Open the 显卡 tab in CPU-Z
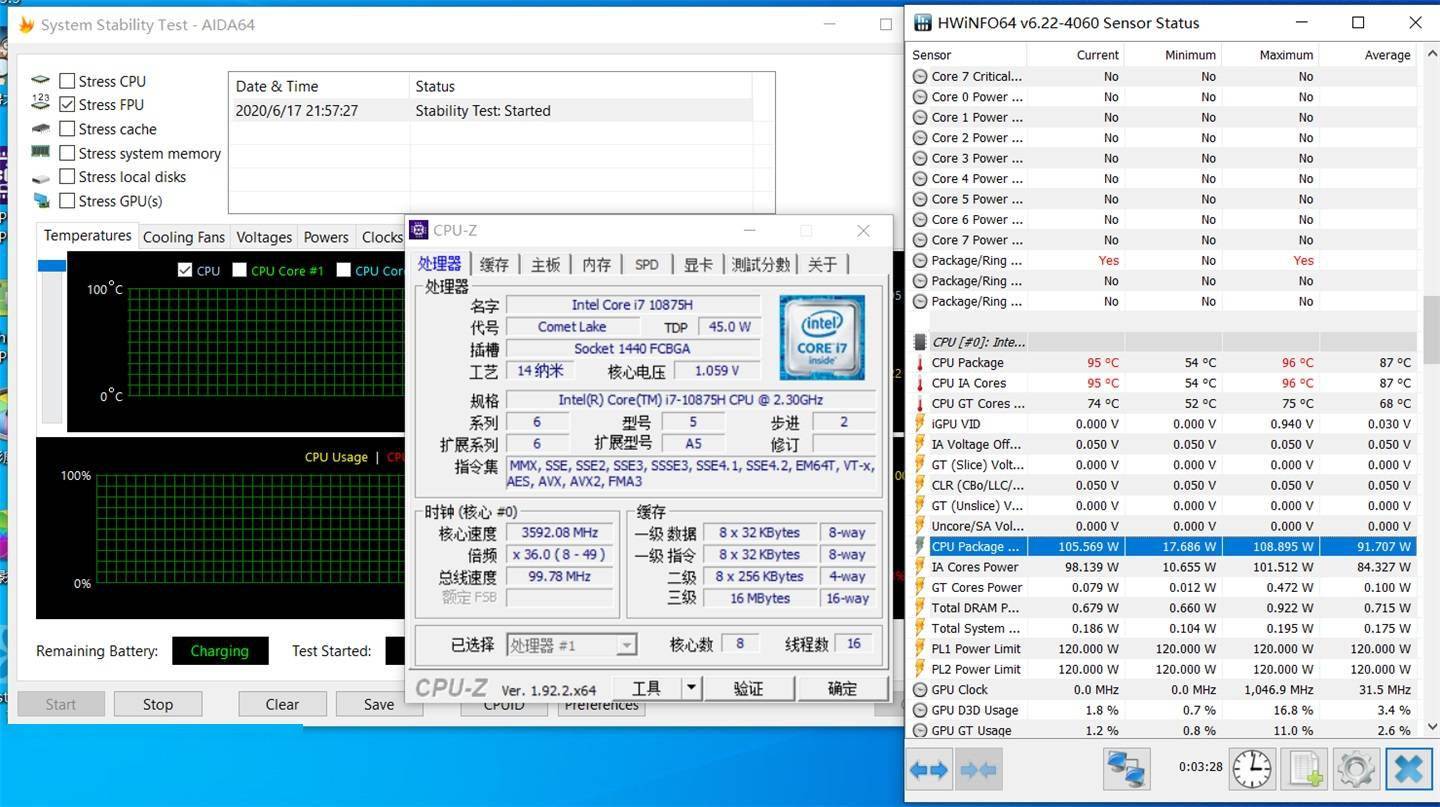Viewport: 1440px width, 807px height. pyautogui.click(x=698, y=264)
